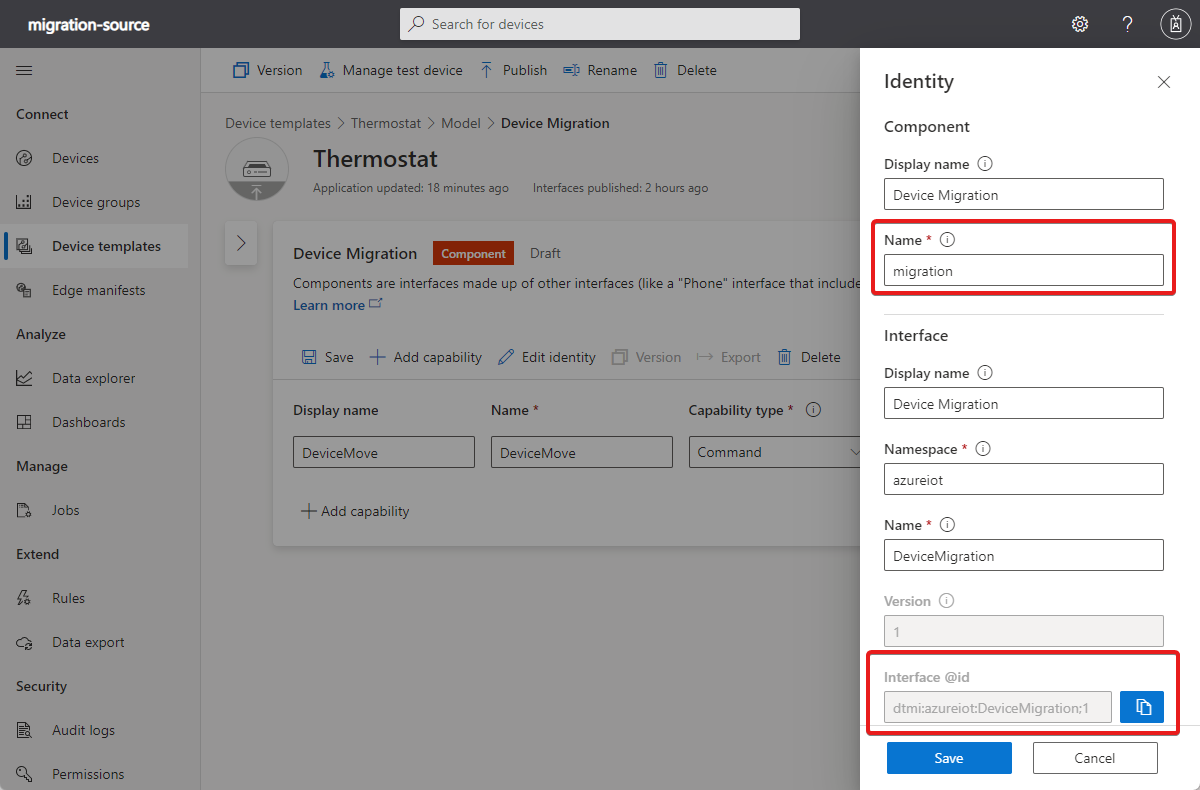This screenshot has height=790, width=1200.
Task: Open Data explorer
Action: (x=94, y=378)
